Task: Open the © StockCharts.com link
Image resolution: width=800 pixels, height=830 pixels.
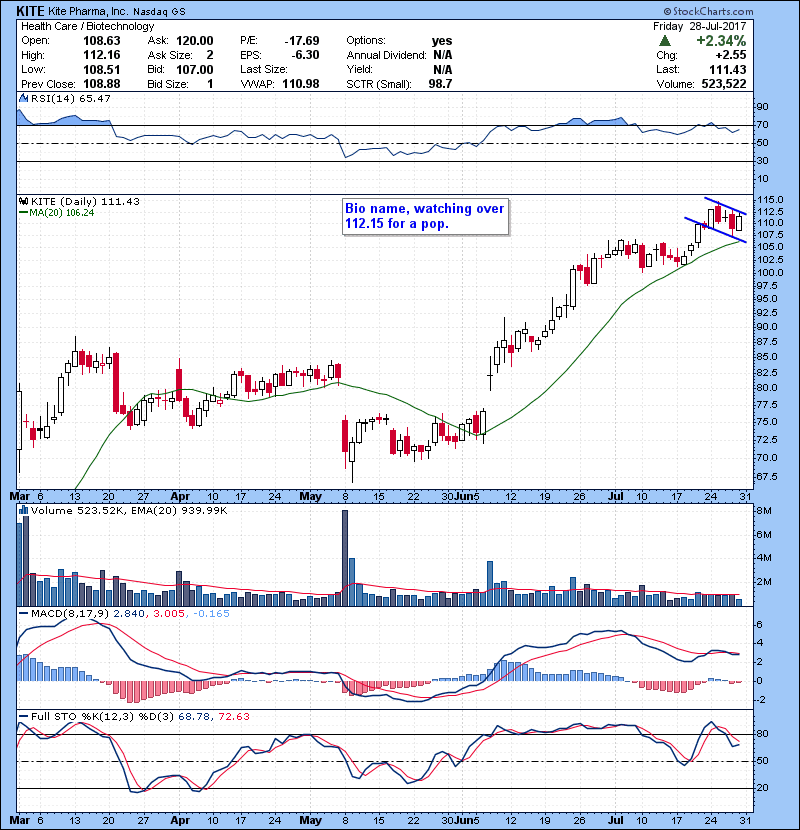Action: click(x=708, y=11)
